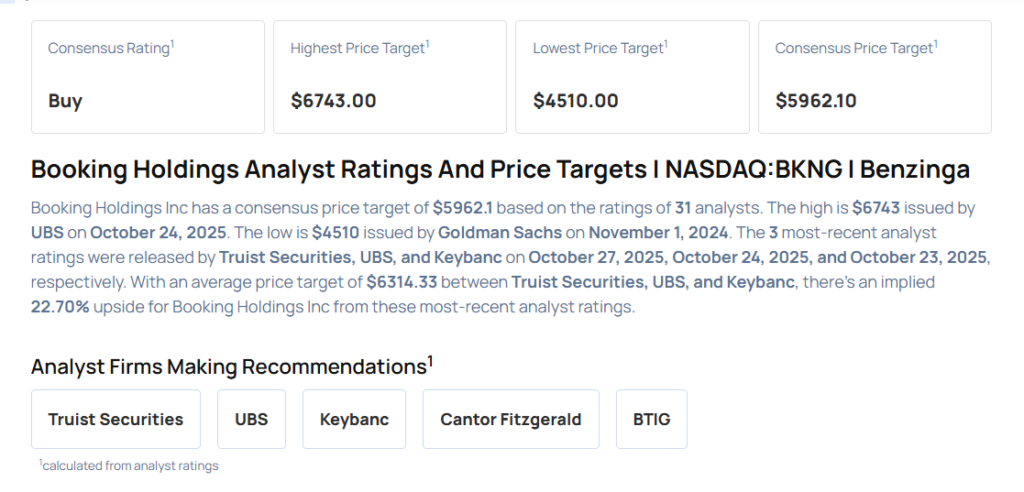Open the Highest Price Target card
The width and height of the screenshot is (1024, 492).
click(390, 76)
